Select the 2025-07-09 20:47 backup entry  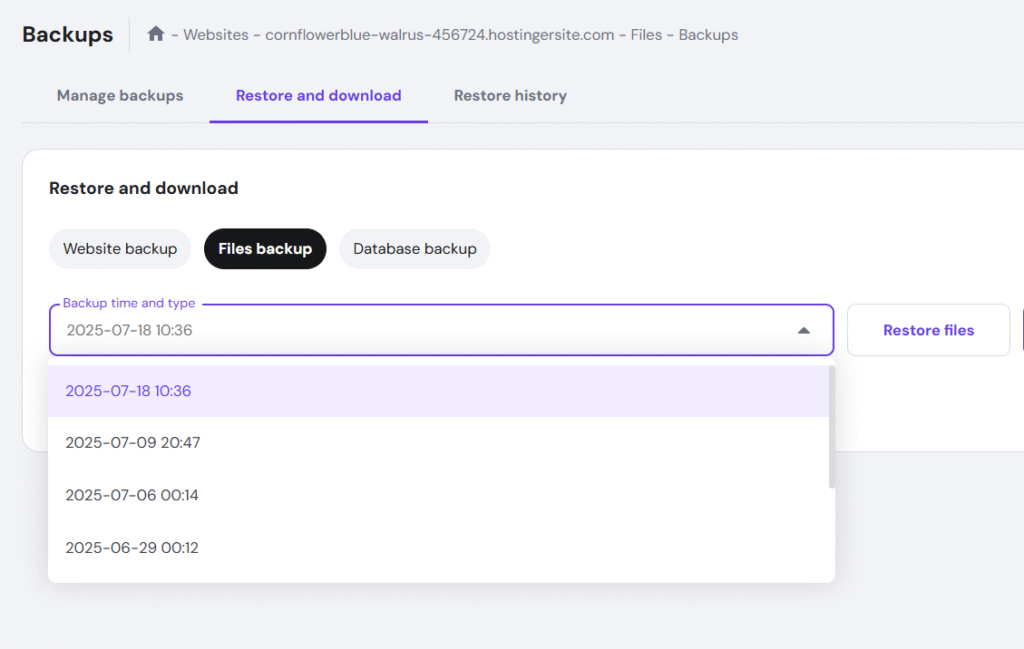coord(133,443)
